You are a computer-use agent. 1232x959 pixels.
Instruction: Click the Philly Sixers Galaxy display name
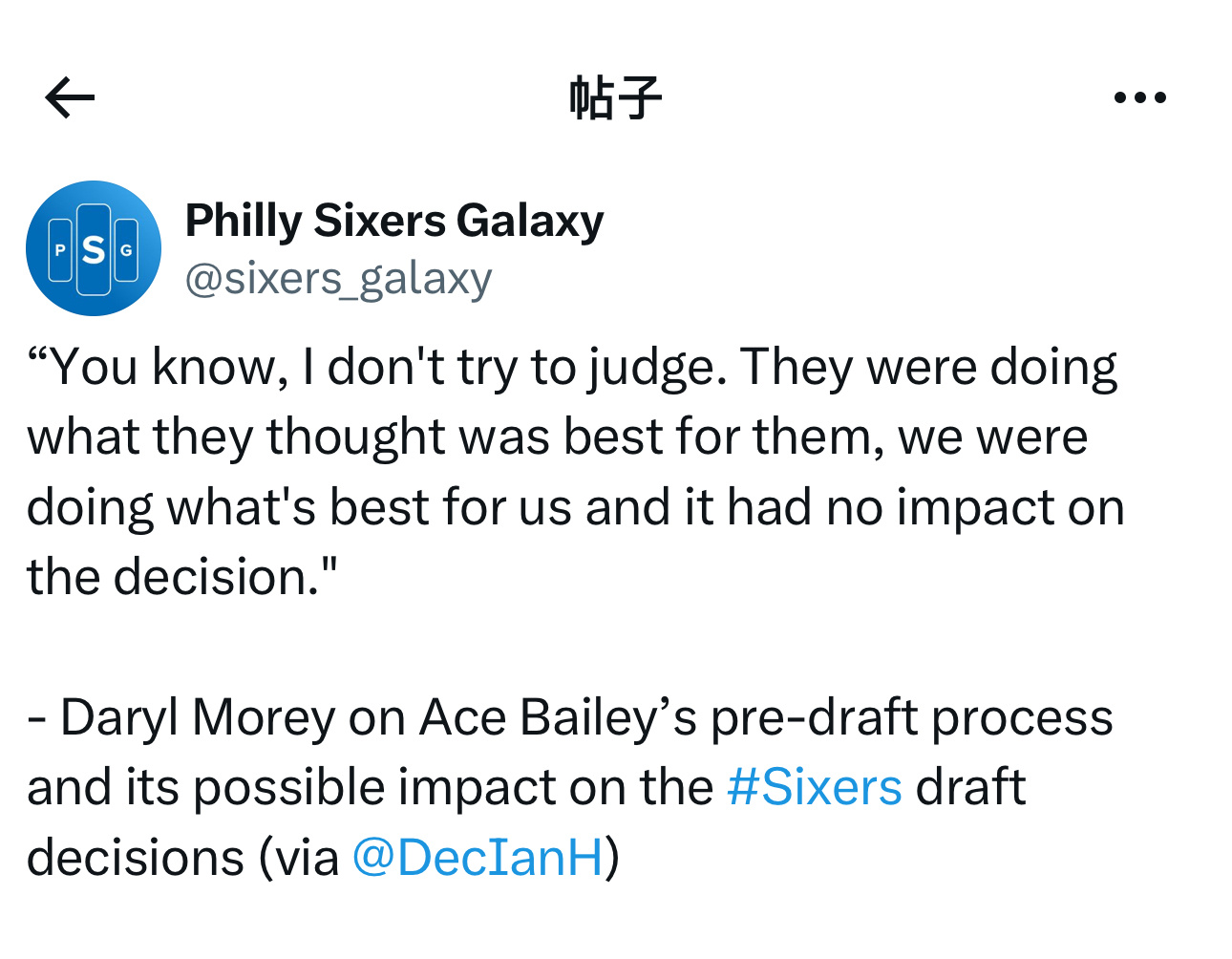394,221
